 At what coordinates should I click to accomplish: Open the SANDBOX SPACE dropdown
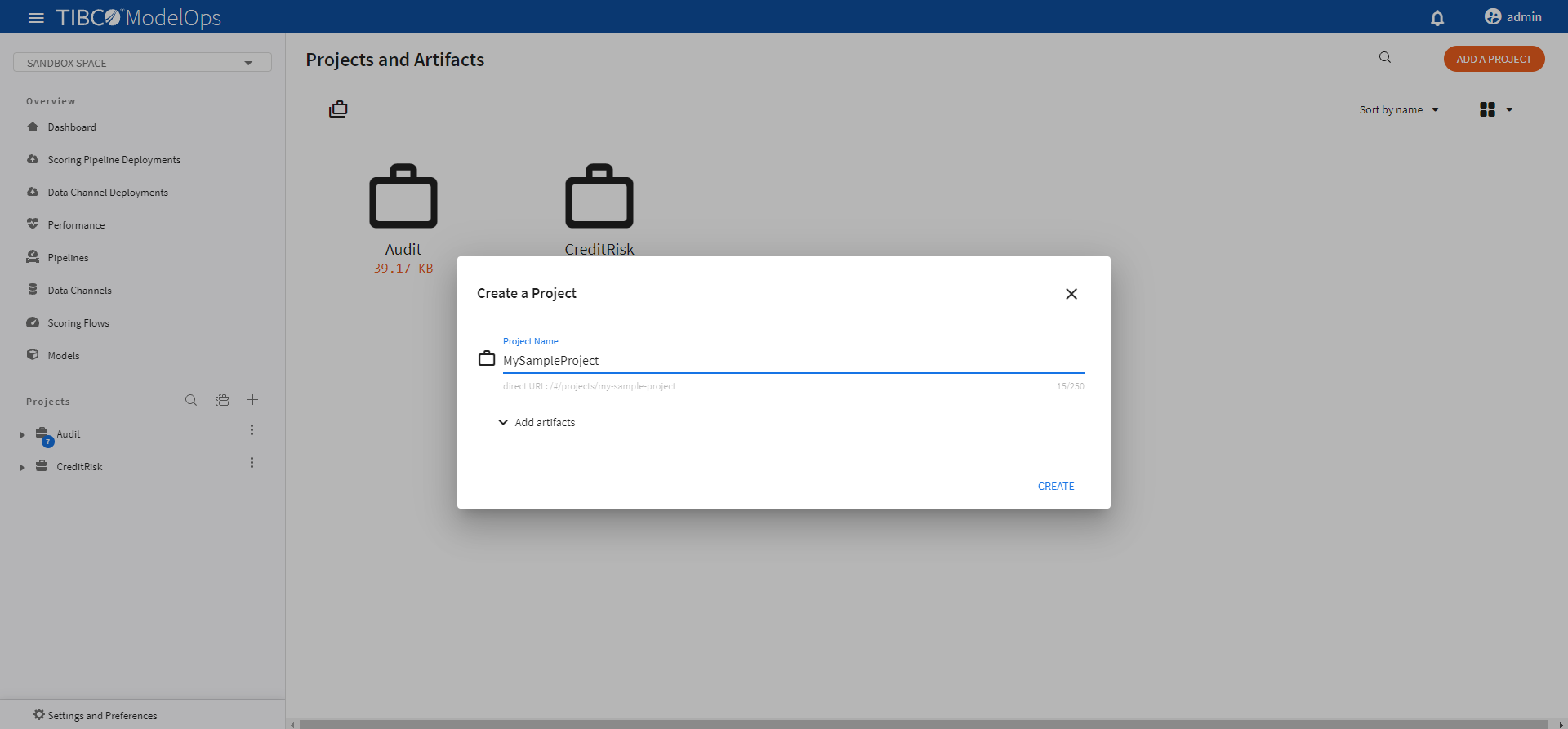[142, 63]
